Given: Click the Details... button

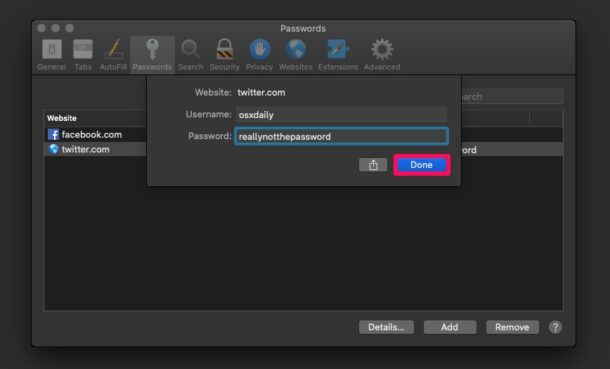Looking at the screenshot, I should click(386, 327).
